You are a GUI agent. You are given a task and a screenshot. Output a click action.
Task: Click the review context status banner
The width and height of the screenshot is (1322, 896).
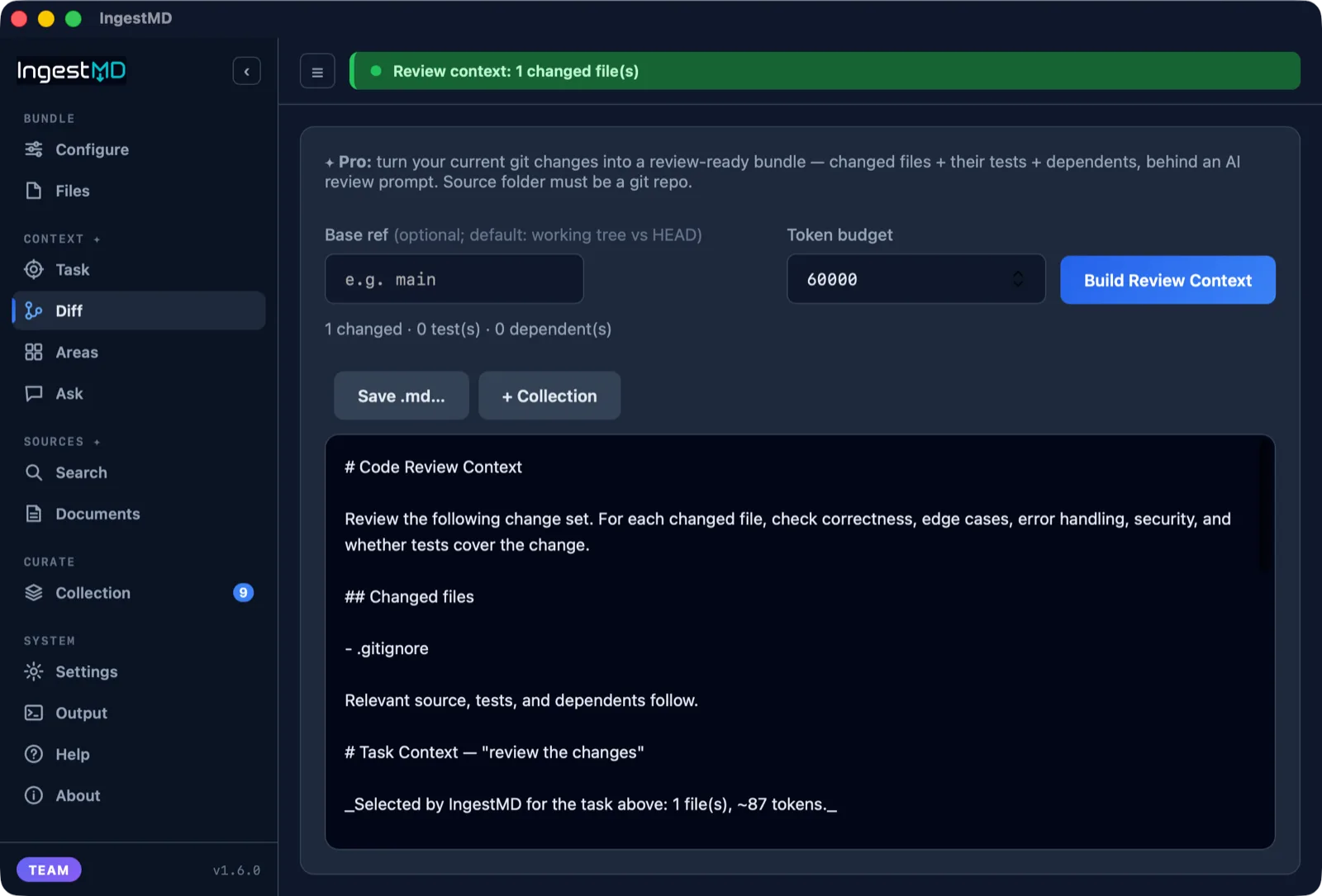pyautogui.click(x=825, y=71)
